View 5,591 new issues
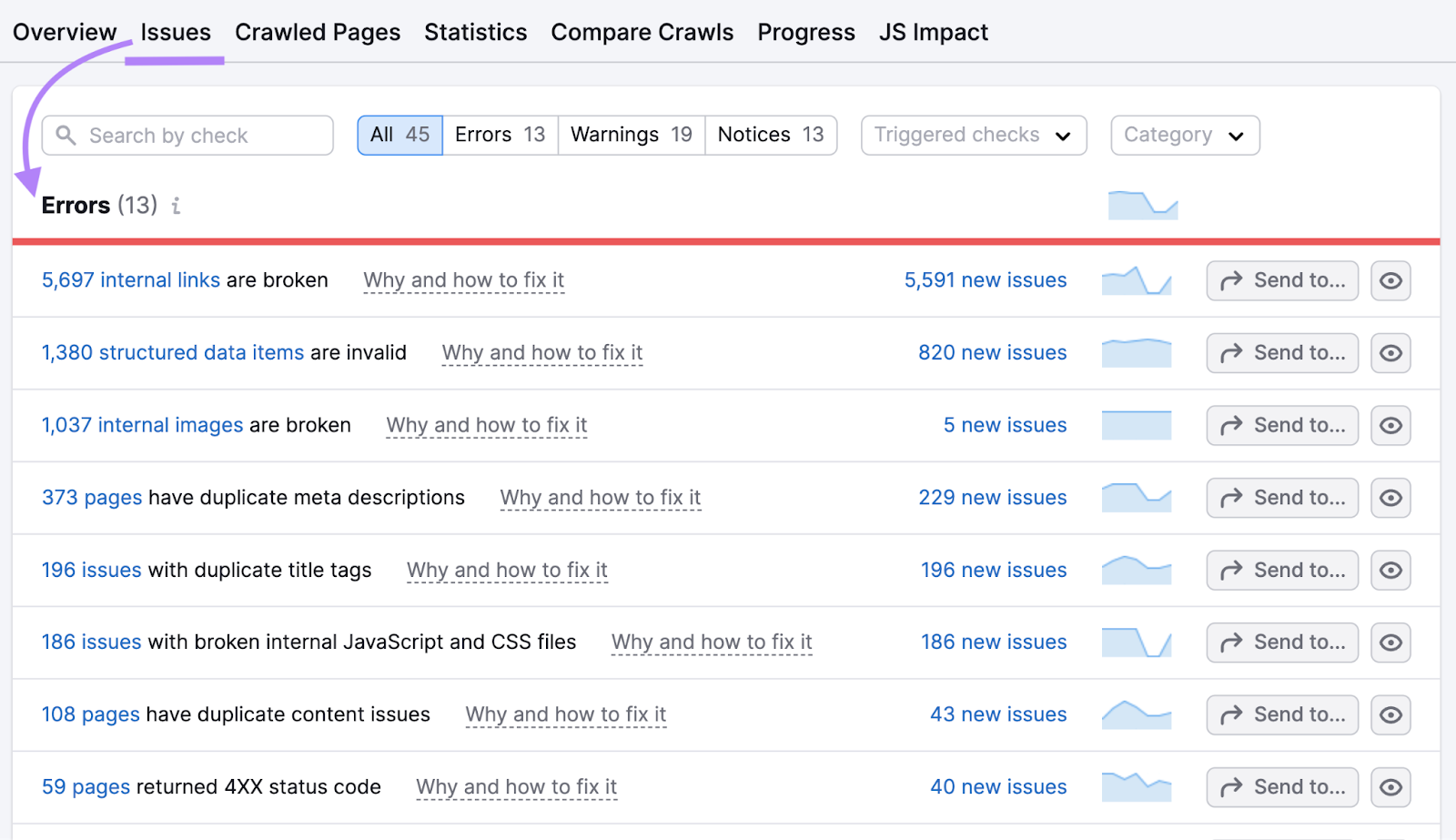This screenshot has height=840, width=1456. point(986,280)
